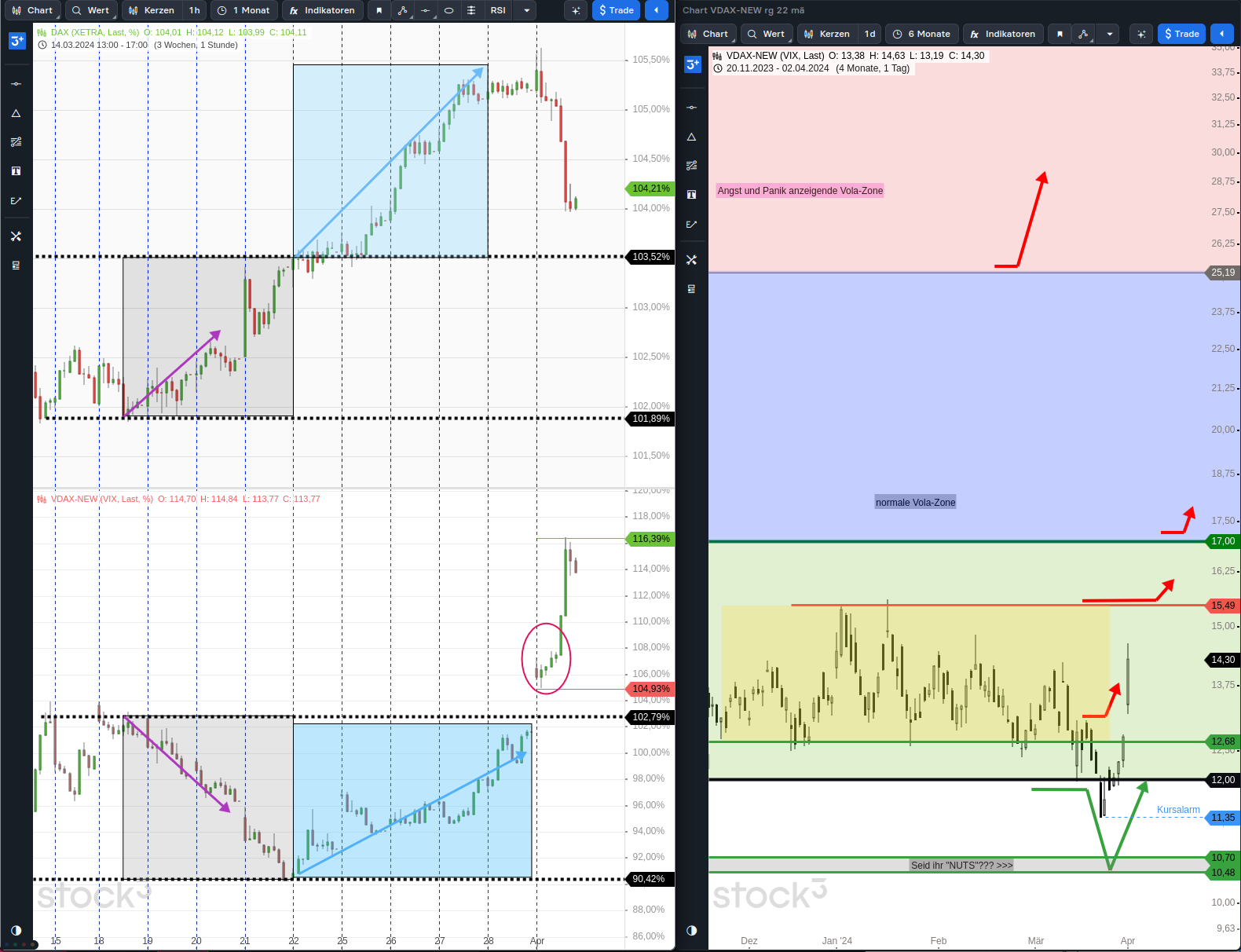Select Kerzen chart type in left window
Viewport: 1241px width, 952px height.
(152, 10)
